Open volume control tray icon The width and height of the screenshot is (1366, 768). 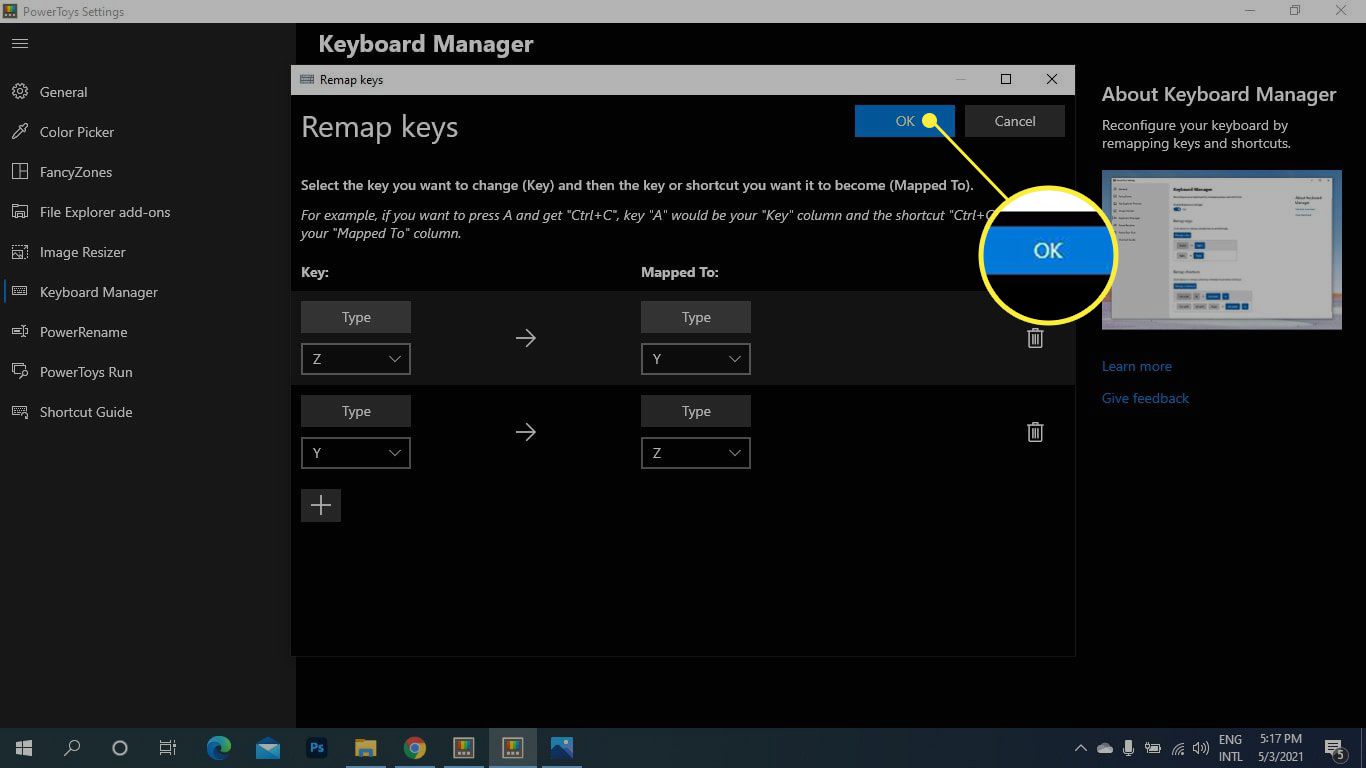(1200, 748)
